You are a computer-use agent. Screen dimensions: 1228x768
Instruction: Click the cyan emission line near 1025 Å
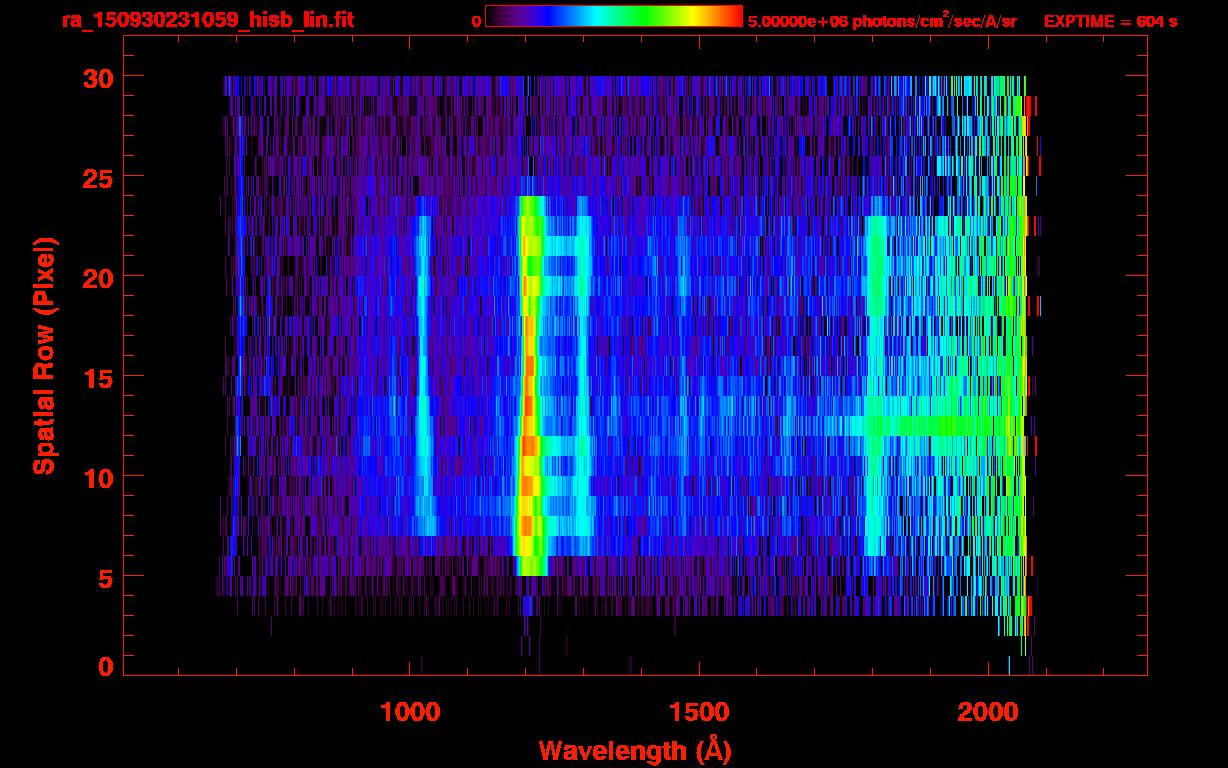424,375
